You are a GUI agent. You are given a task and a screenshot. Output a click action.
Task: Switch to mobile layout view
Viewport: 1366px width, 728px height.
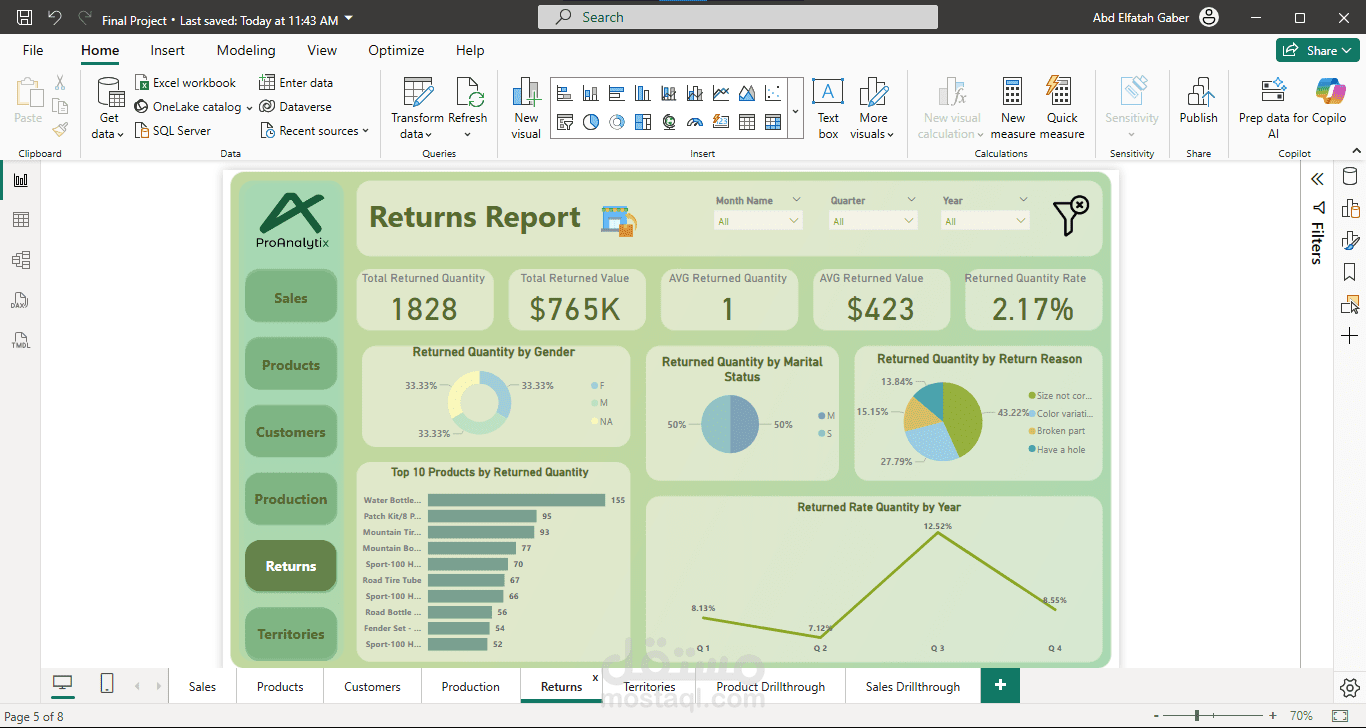point(107,684)
